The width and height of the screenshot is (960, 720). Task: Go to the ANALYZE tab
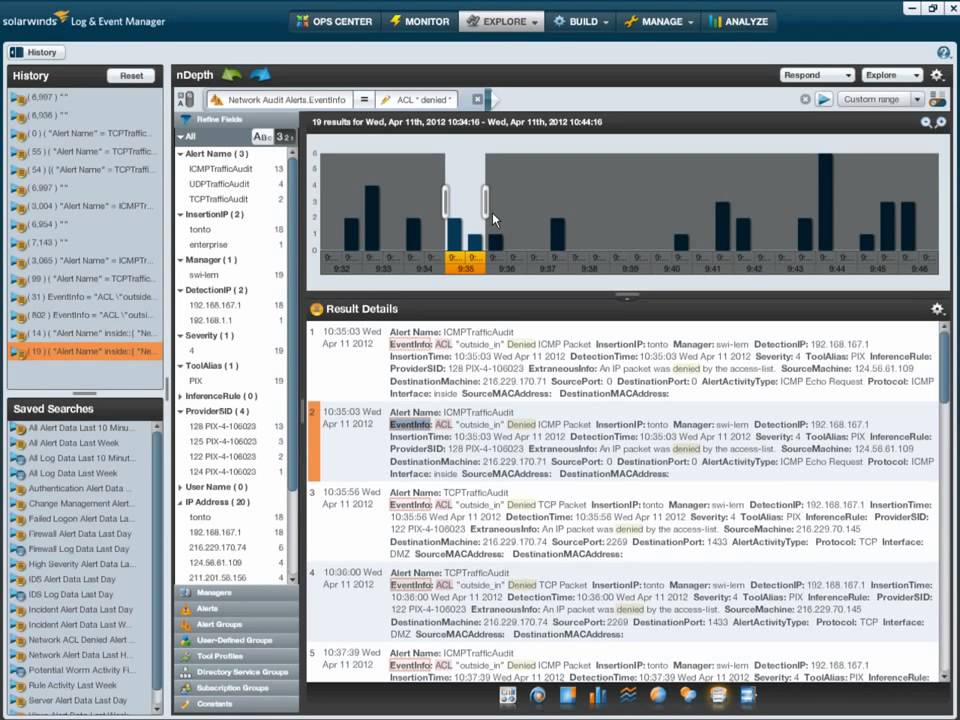click(738, 21)
